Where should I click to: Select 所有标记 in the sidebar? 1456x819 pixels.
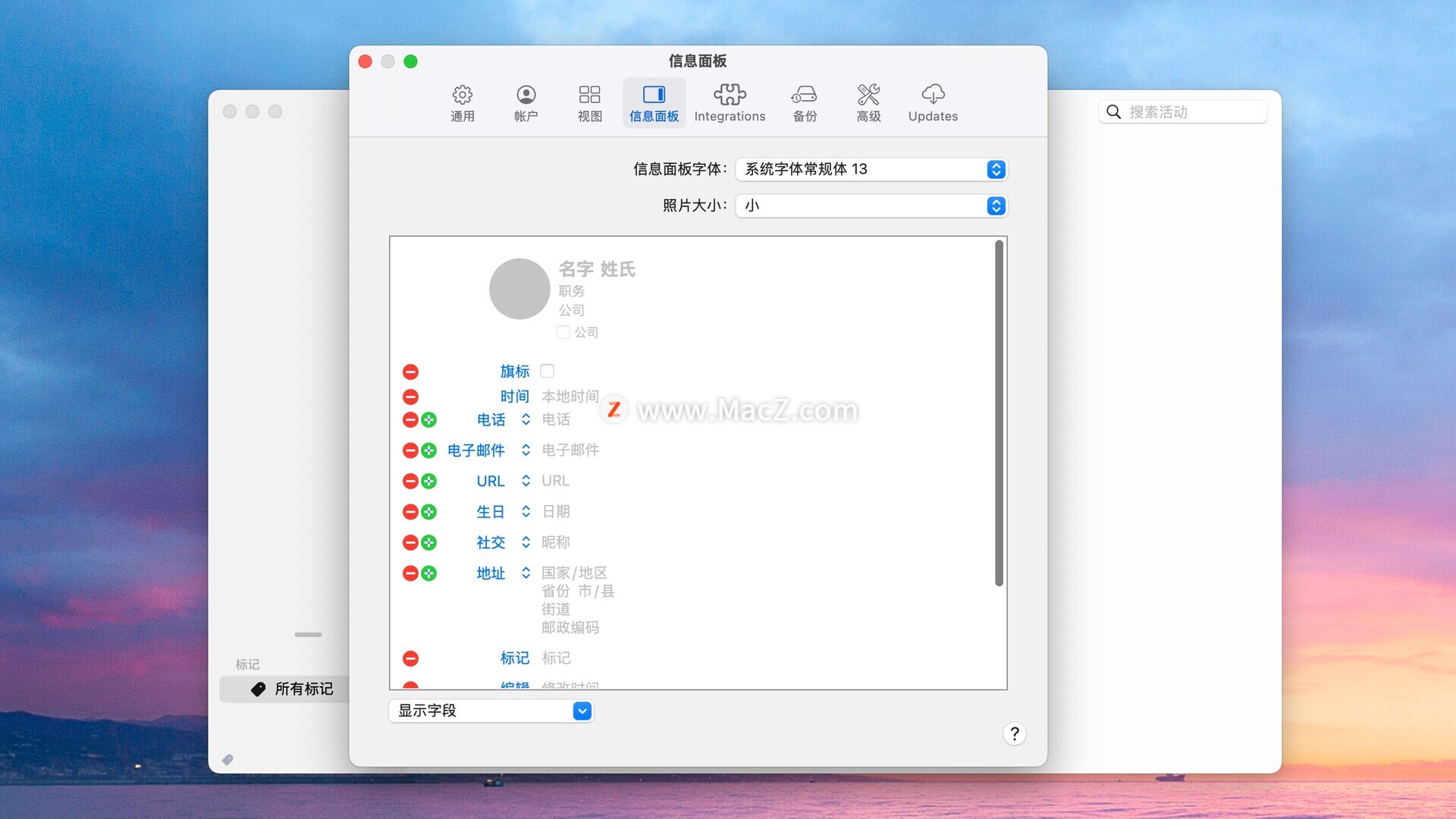303,689
